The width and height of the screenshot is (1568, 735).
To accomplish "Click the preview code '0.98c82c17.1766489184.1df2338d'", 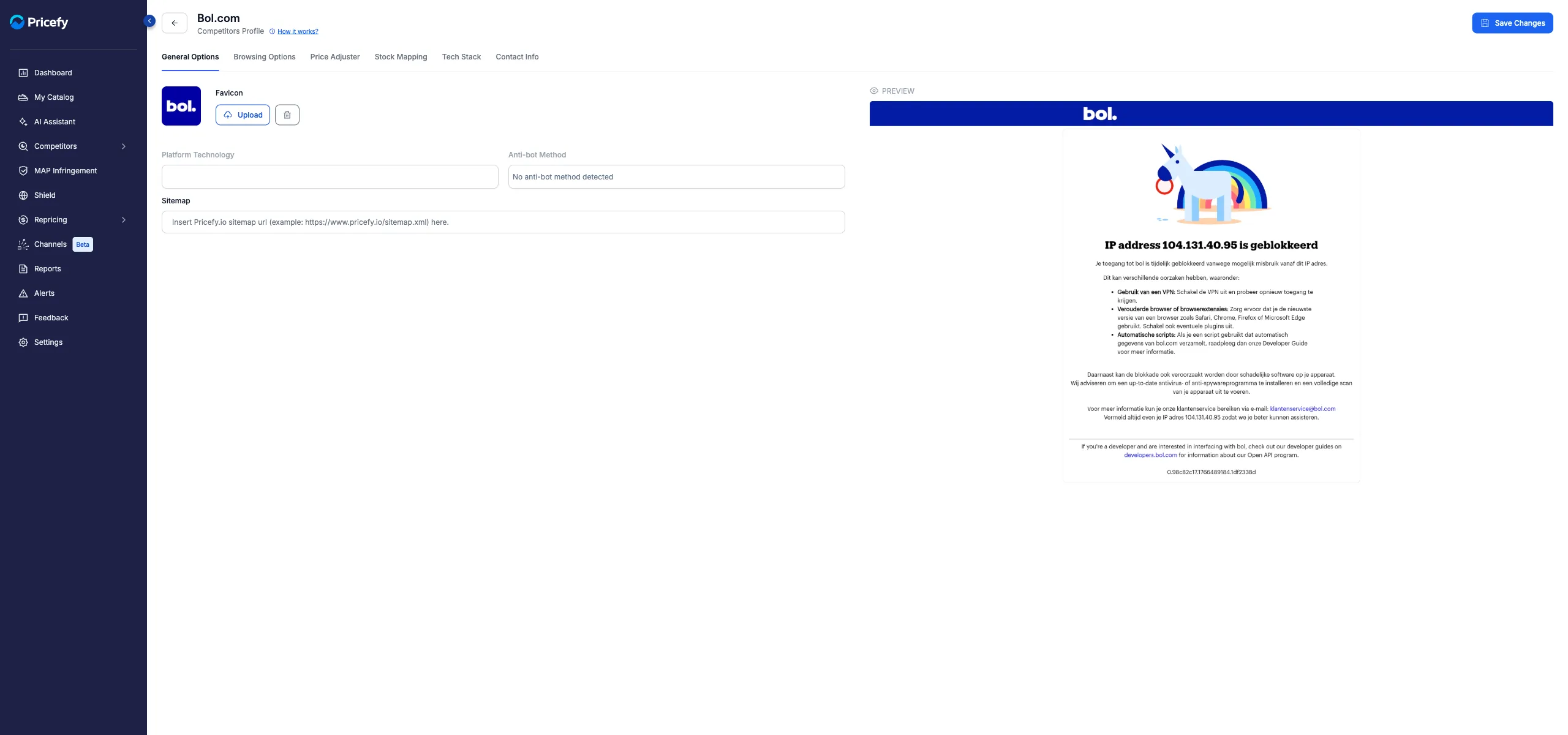I will 1212,472.
